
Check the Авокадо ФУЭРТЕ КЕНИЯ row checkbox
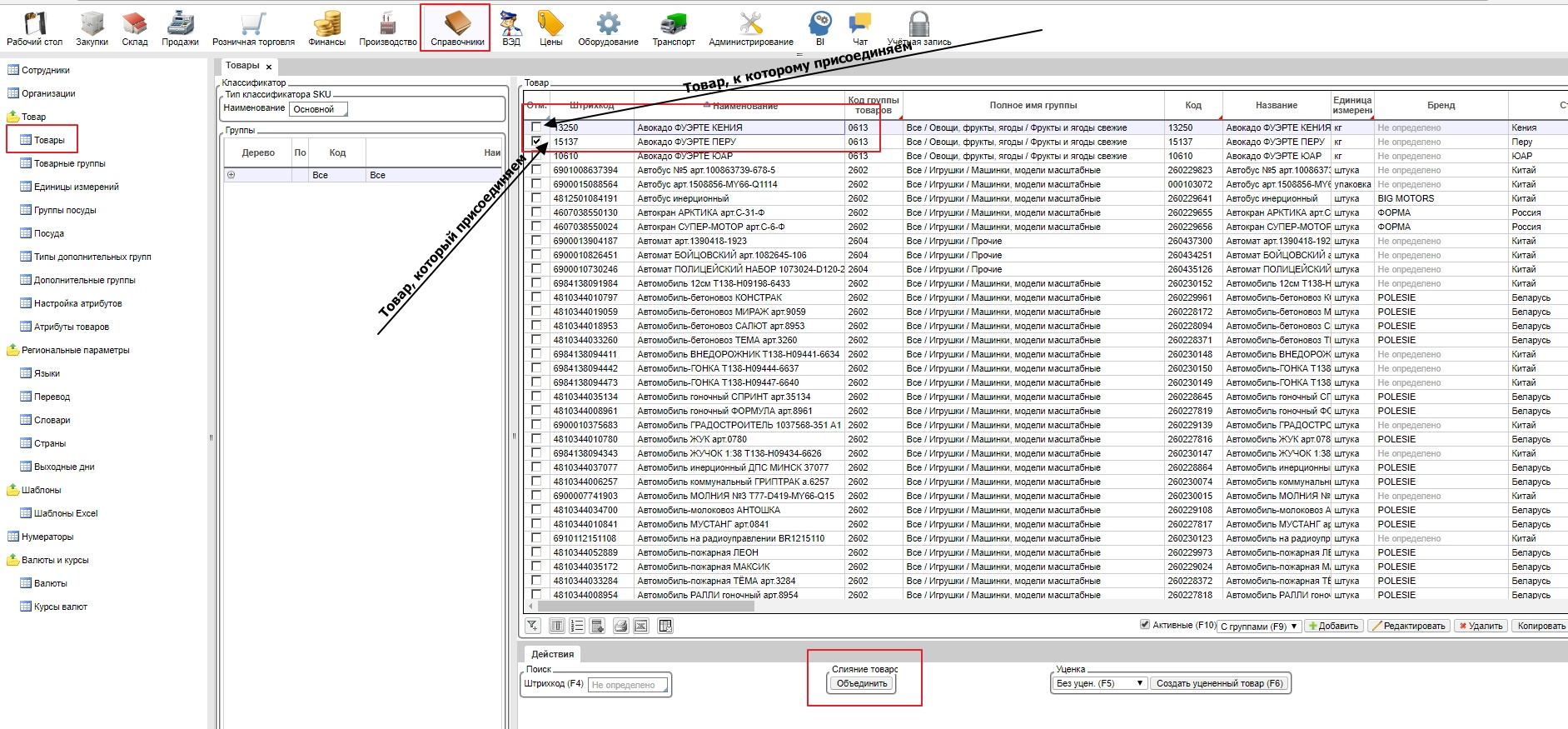pyautogui.click(x=536, y=127)
